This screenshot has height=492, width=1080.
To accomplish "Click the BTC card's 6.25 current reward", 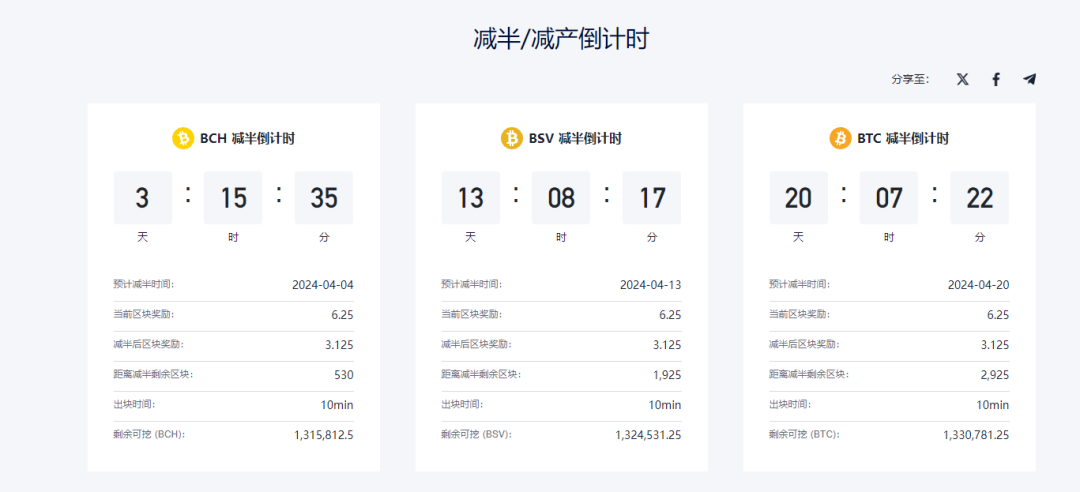I will 998,315.
